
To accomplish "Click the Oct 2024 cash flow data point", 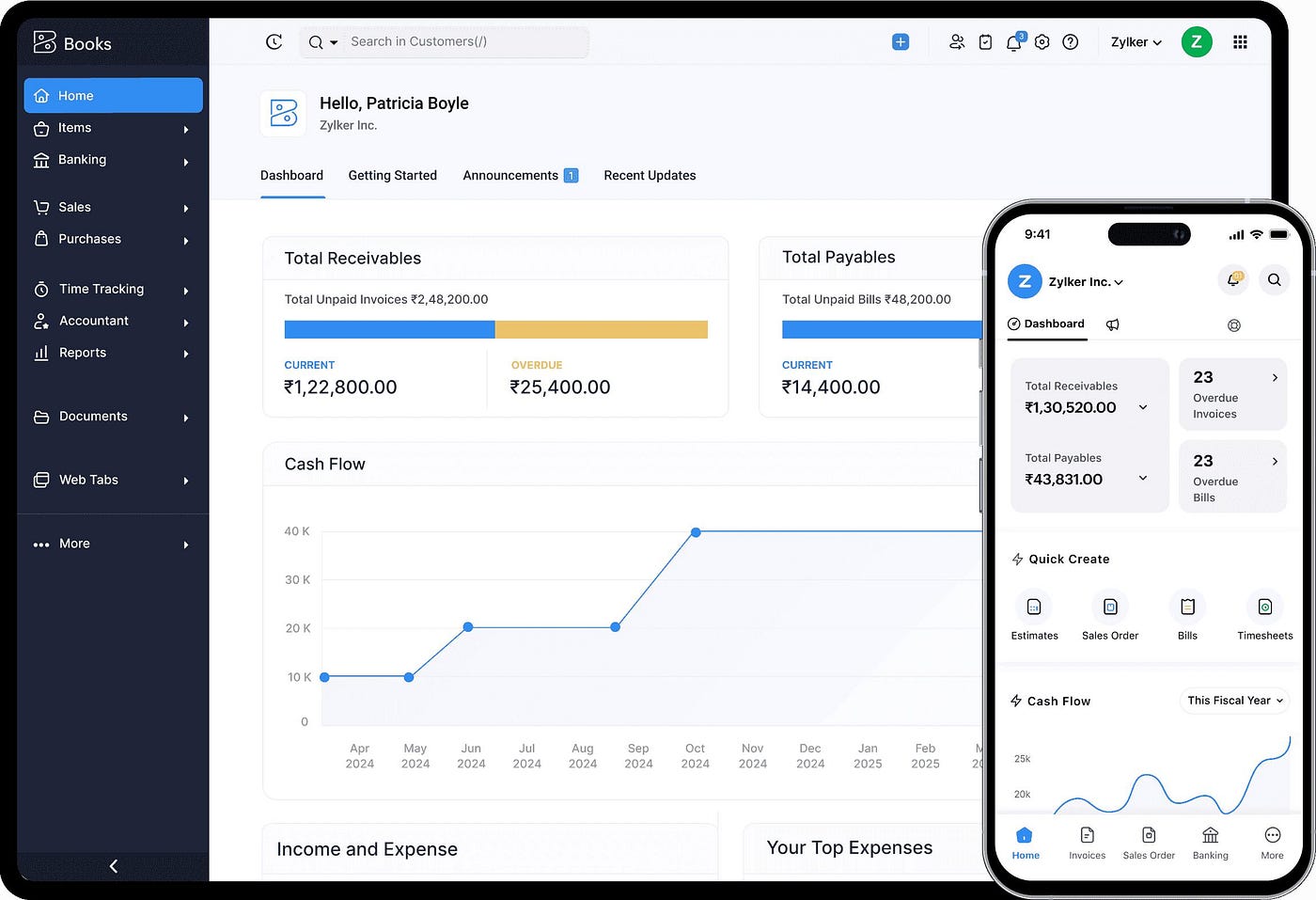I will (696, 532).
